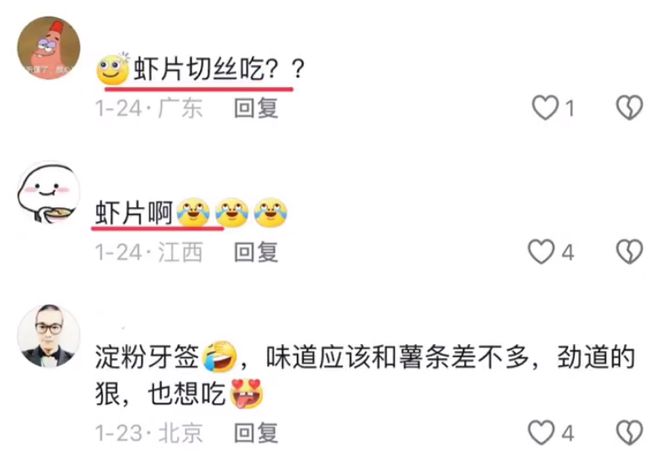Open the white cartoon blob avatar profile
This screenshot has height=464, width=660.
[x=48, y=192]
